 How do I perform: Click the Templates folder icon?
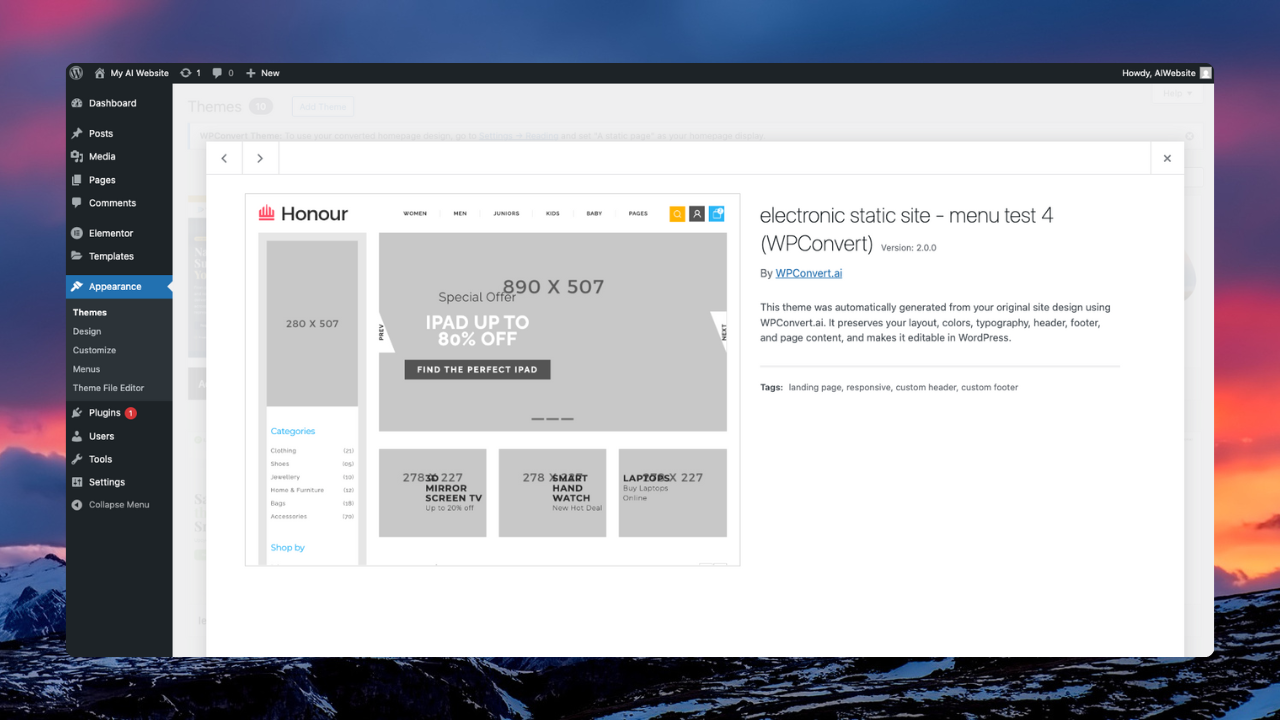point(77,256)
